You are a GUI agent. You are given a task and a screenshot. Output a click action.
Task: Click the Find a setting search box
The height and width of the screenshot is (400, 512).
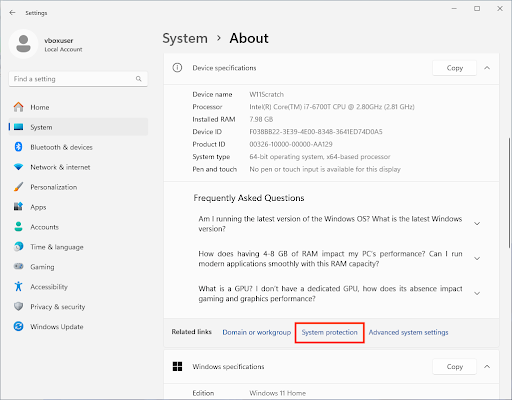click(78, 79)
